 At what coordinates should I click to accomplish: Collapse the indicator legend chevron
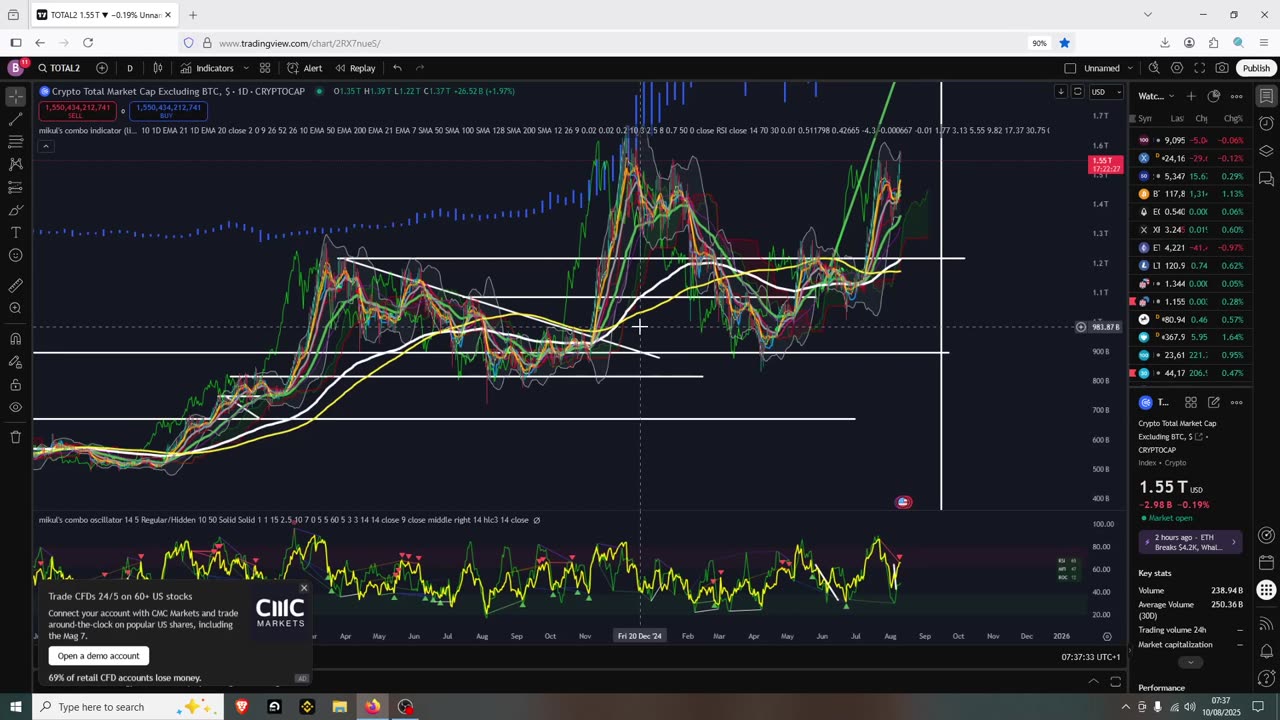(45, 146)
